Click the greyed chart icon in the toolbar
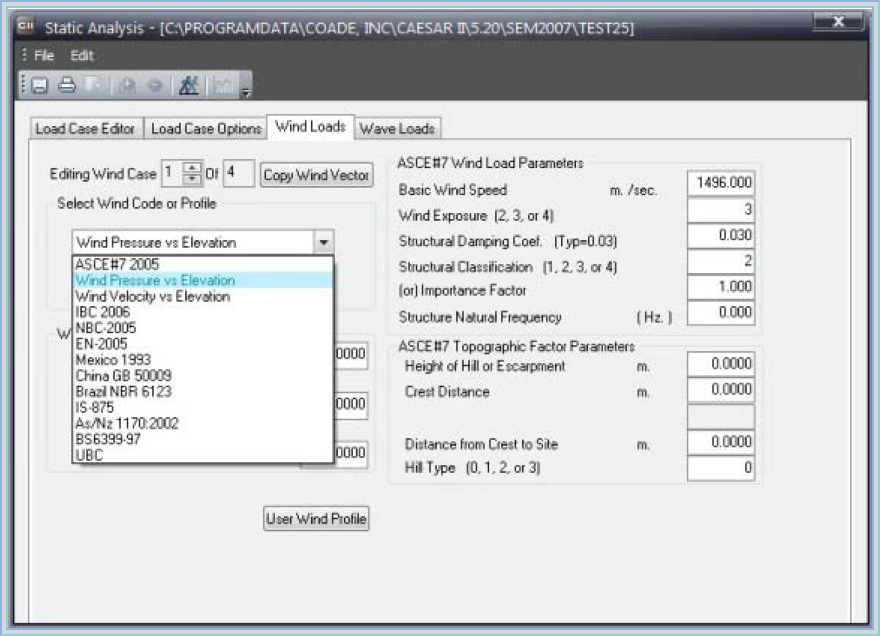This screenshot has width=880, height=636. coord(224,85)
